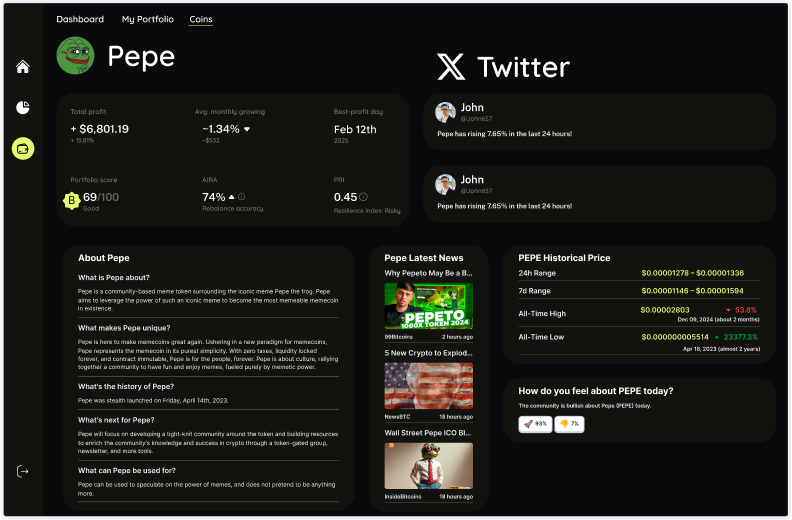Click the @John657 handle in second tweet
Image resolution: width=792 pixels, height=520 pixels.
click(x=476, y=191)
